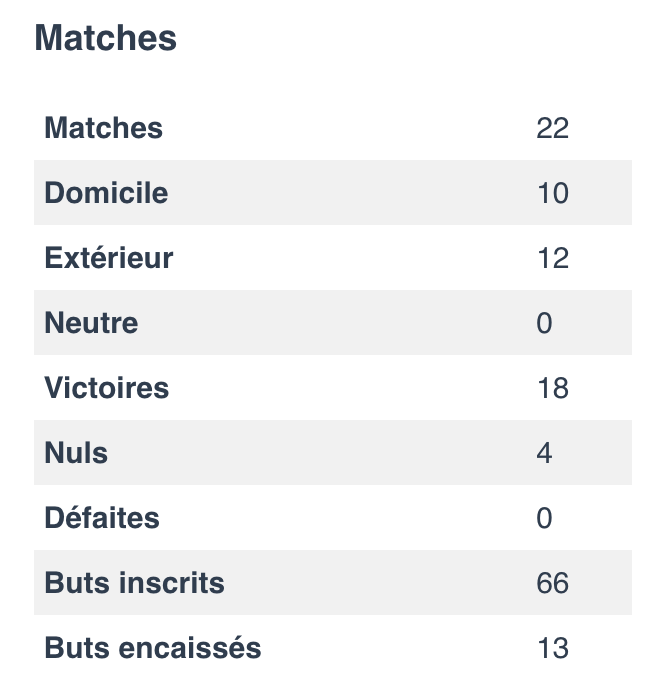Select the Buts inscrits label
The image size is (660, 696).
[134, 583]
